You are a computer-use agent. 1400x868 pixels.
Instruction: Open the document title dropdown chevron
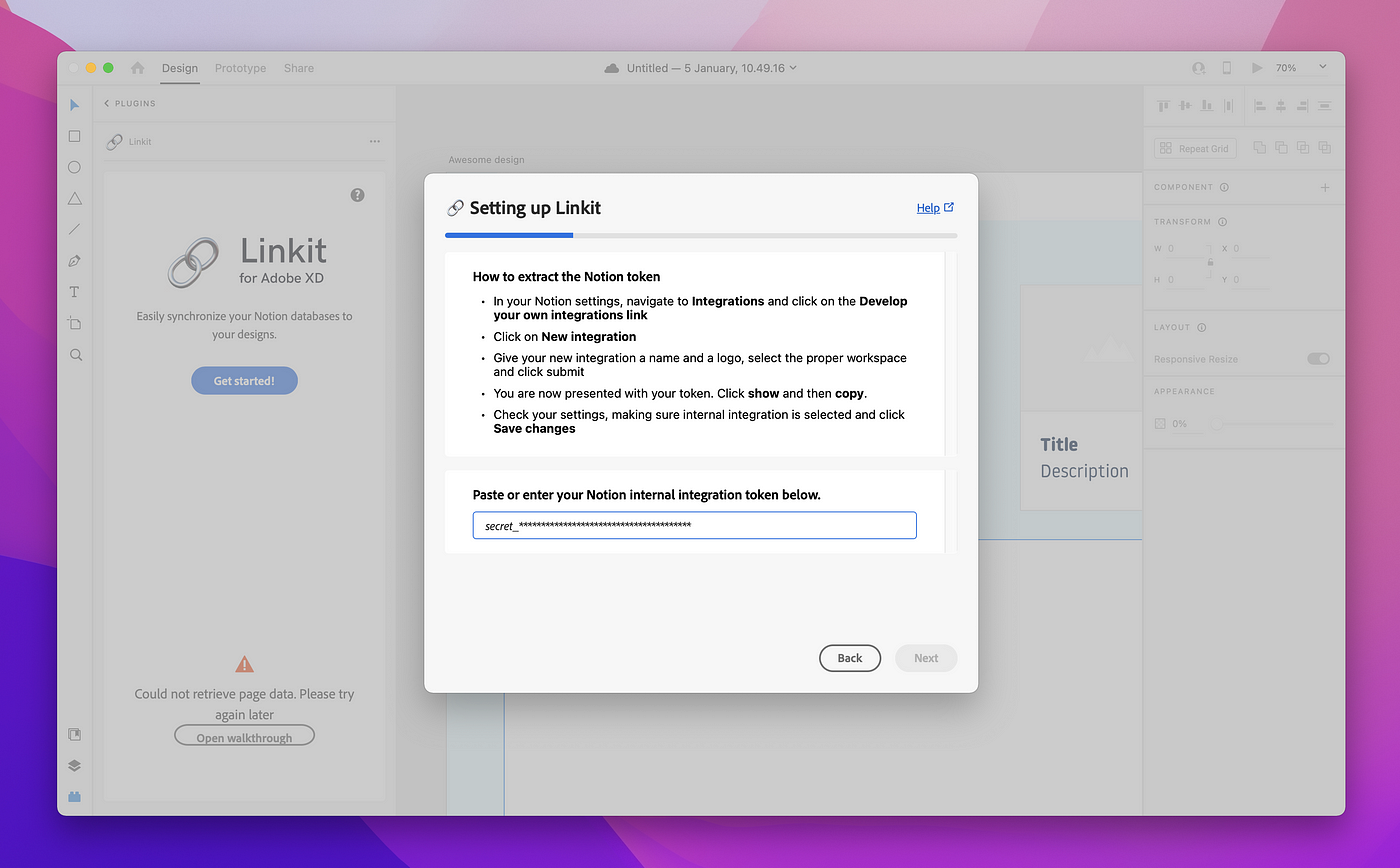tap(793, 68)
